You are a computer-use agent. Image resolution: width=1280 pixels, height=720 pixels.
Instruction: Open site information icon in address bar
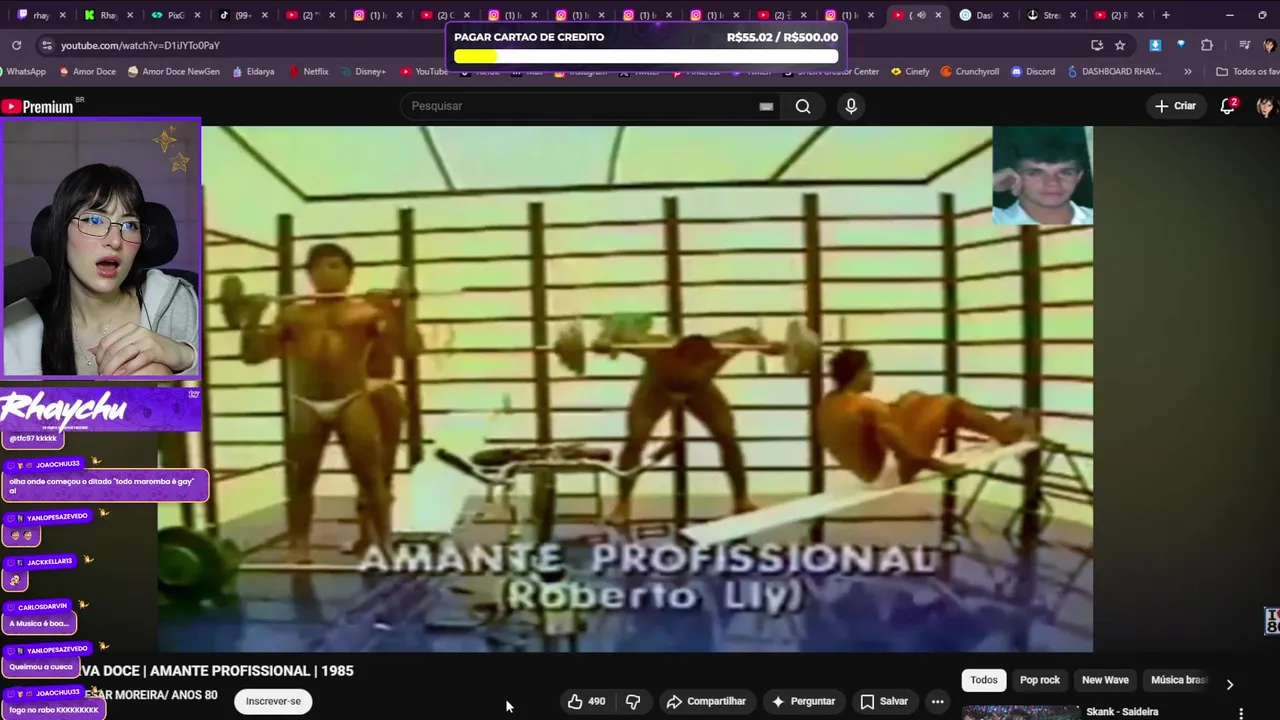coord(46,45)
